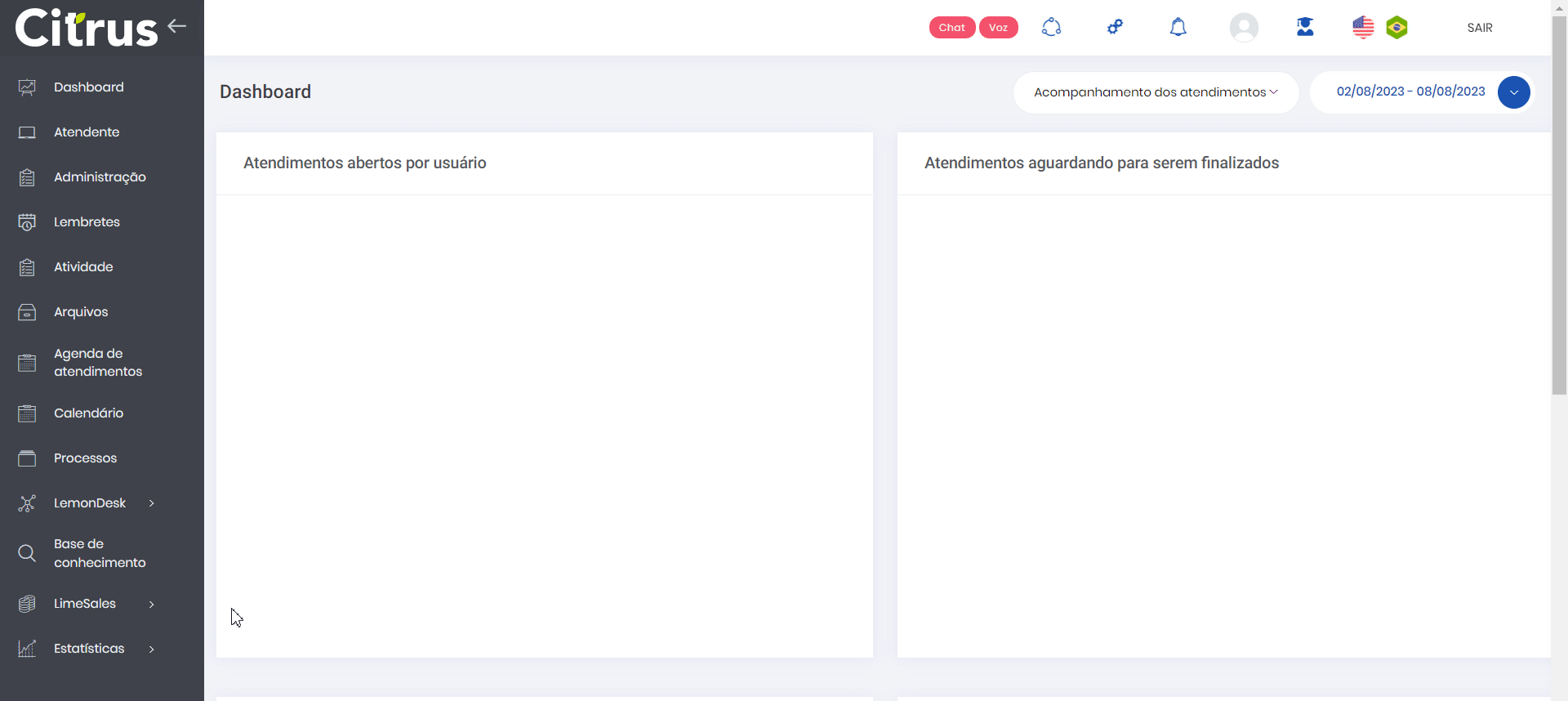Image resolution: width=1568 pixels, height=701 pixels.
Task: Collapse the sidebar using the arrow icon
Action: 176,26
